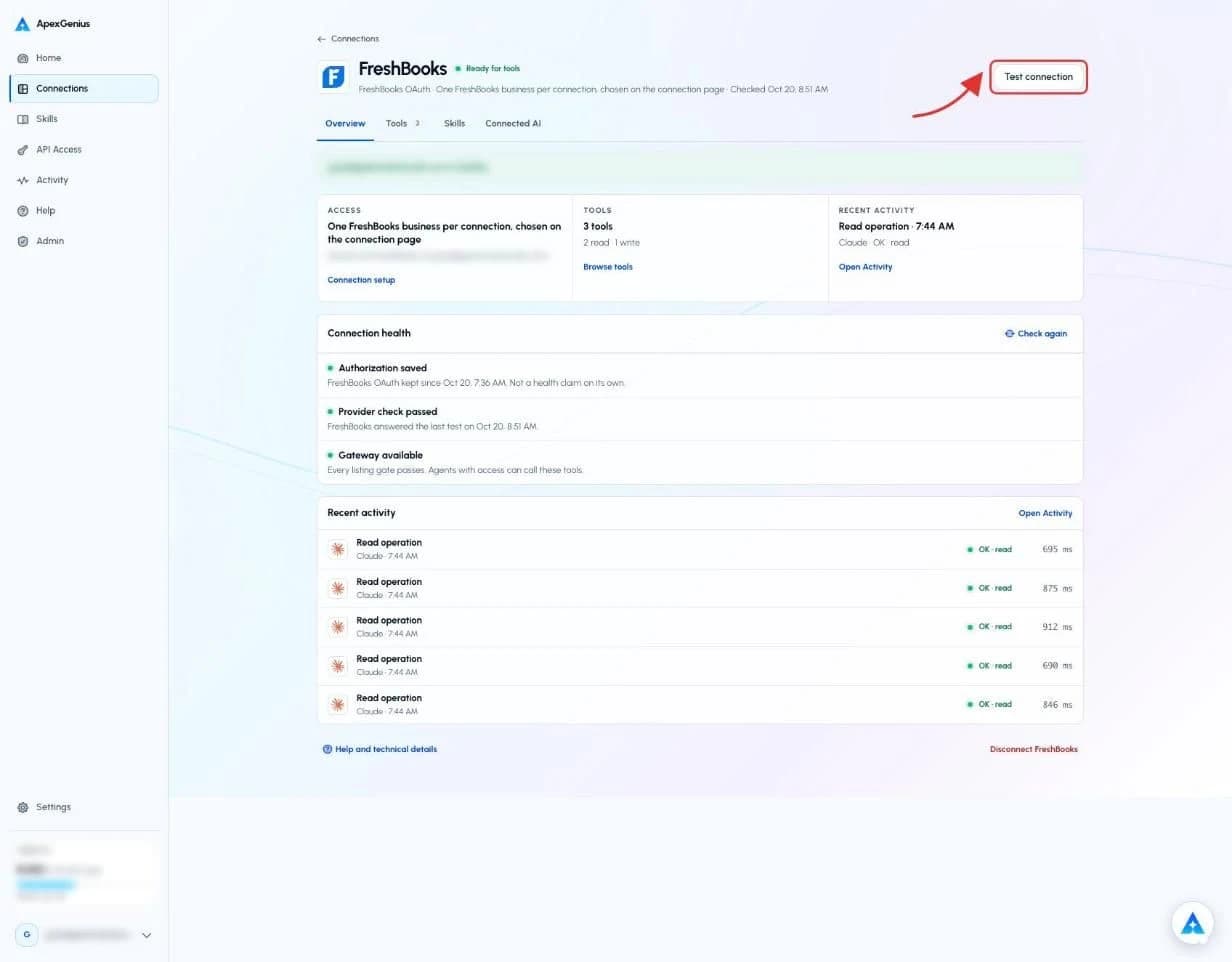Screen dimensions: 1232x962
Task: Click Read operation text on 912 ms row
Action: click(x=389, y=620)
